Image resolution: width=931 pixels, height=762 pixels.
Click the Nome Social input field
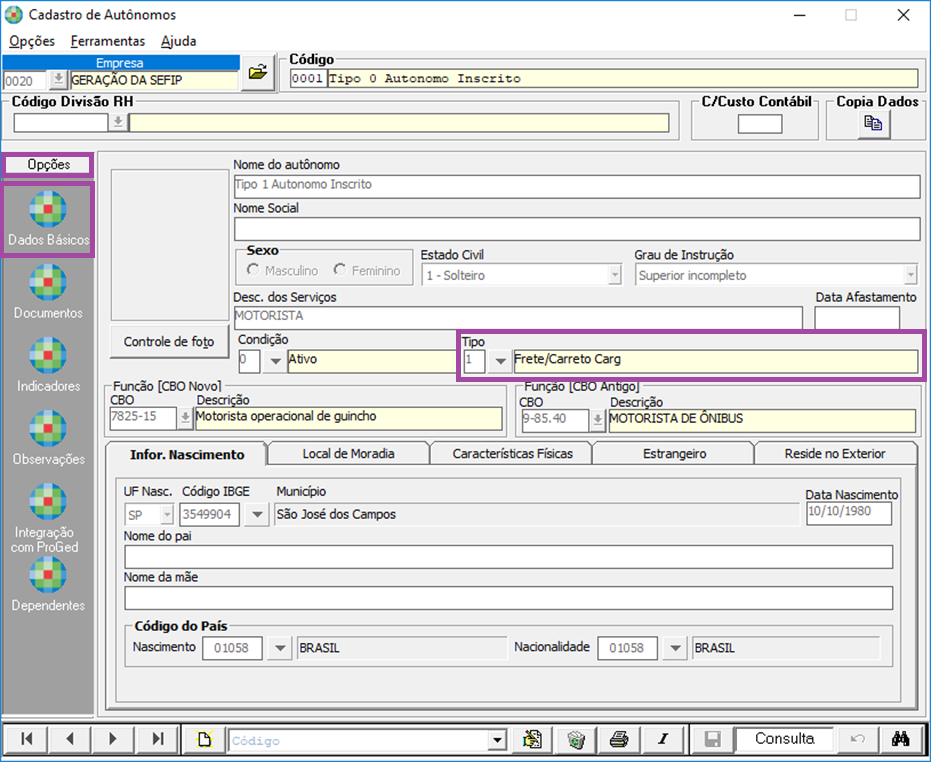coord(577,229)
